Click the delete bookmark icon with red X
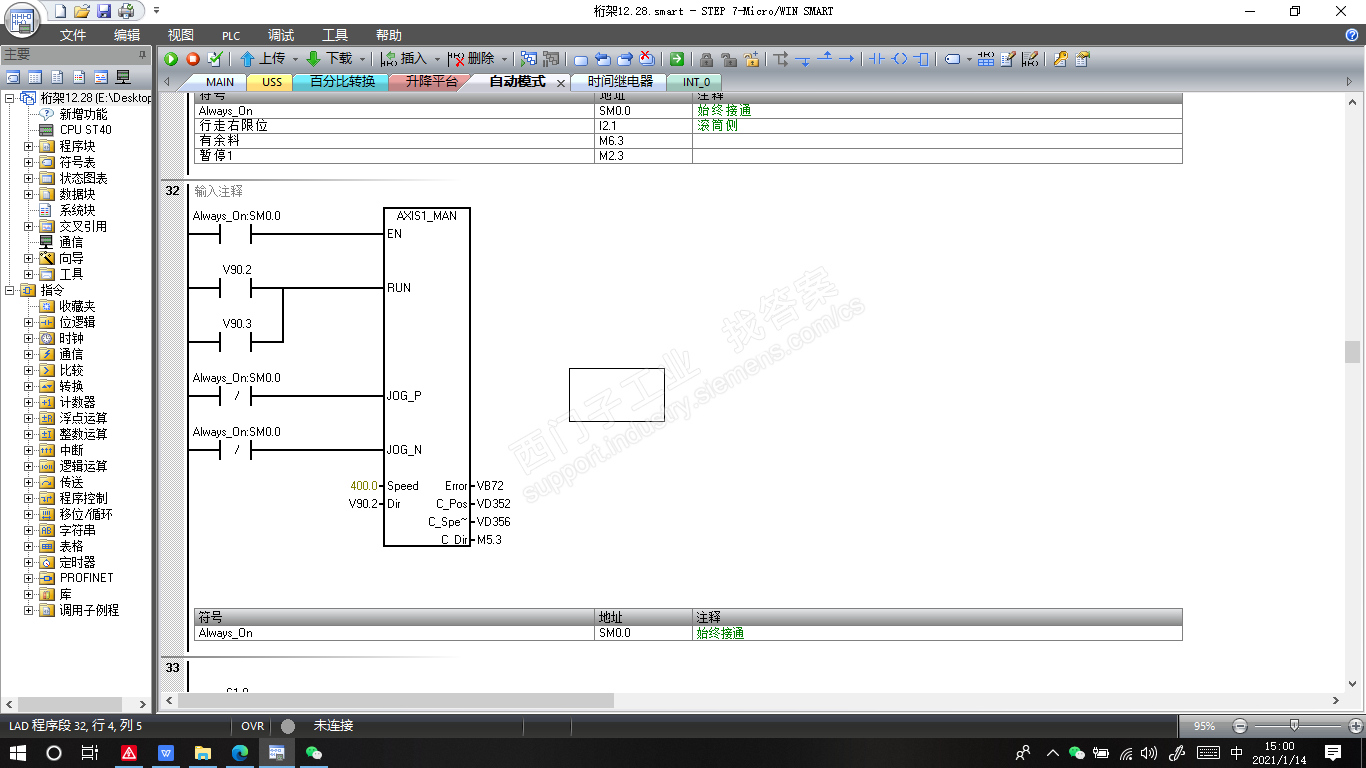1366x768 pixels. (x=647, y=59)
